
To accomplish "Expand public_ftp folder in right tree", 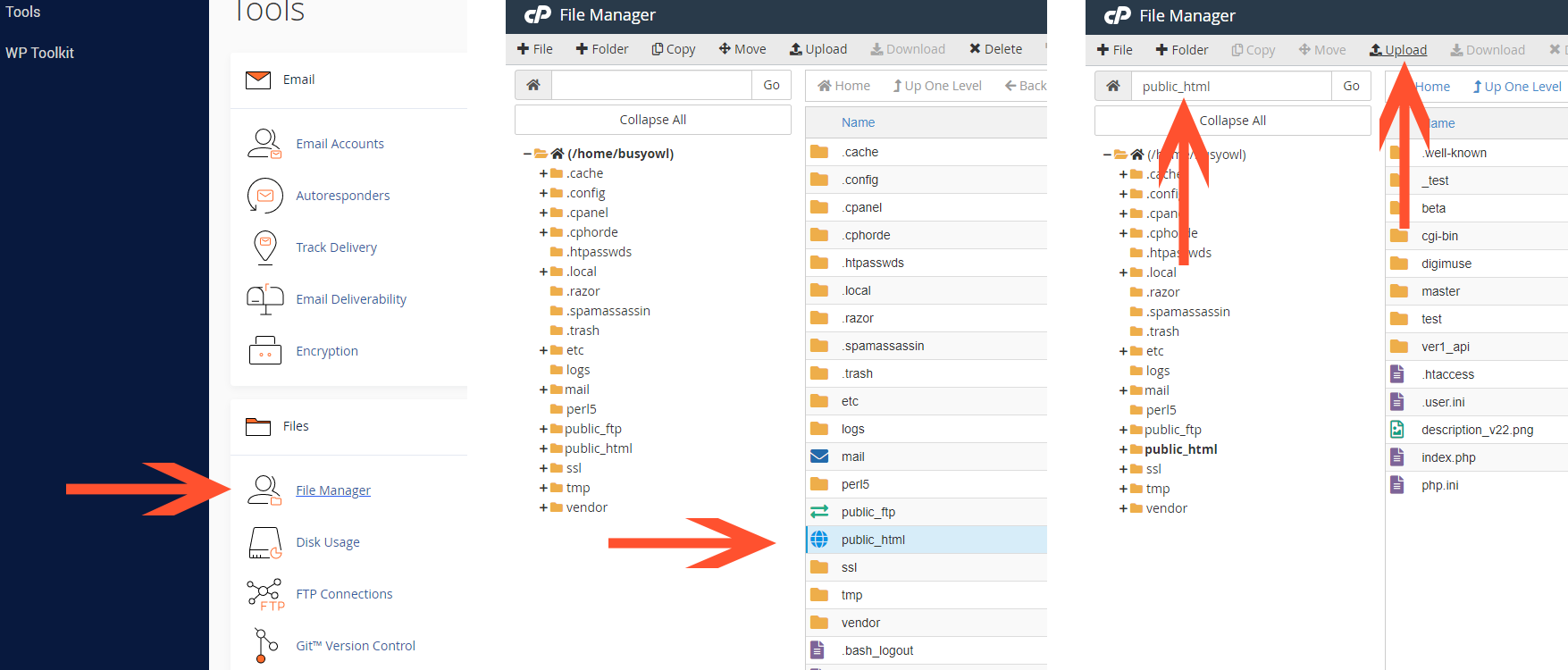I will [x=1123, y=430].
